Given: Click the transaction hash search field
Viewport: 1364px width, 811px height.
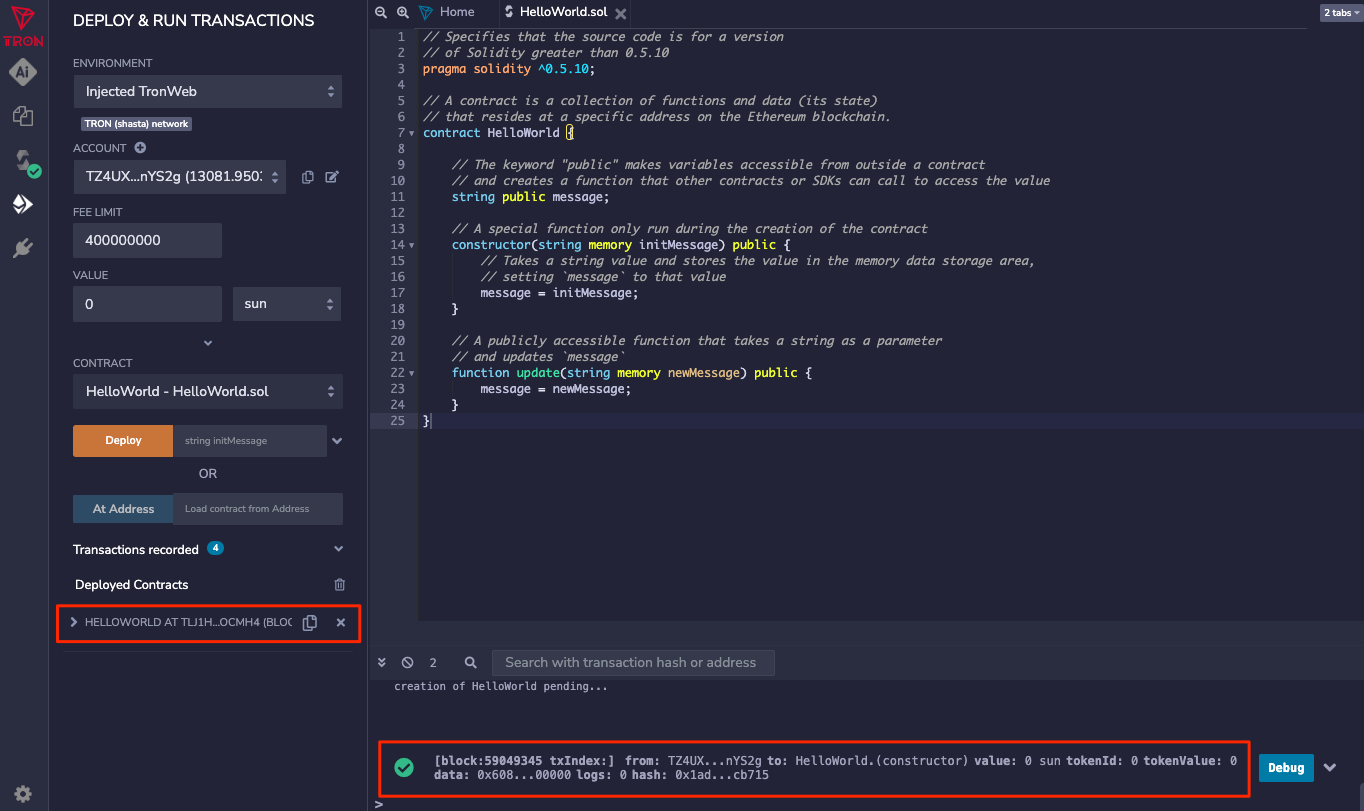Looking at the screenshot, I should [633, 662].
